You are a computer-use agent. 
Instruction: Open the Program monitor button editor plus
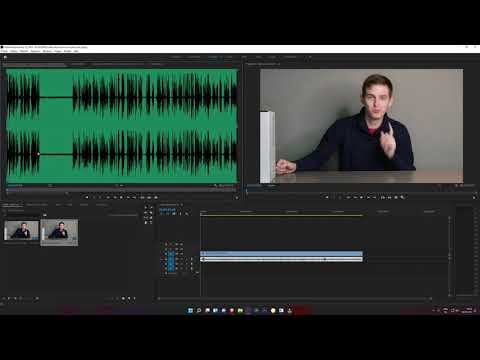[474, 198]
